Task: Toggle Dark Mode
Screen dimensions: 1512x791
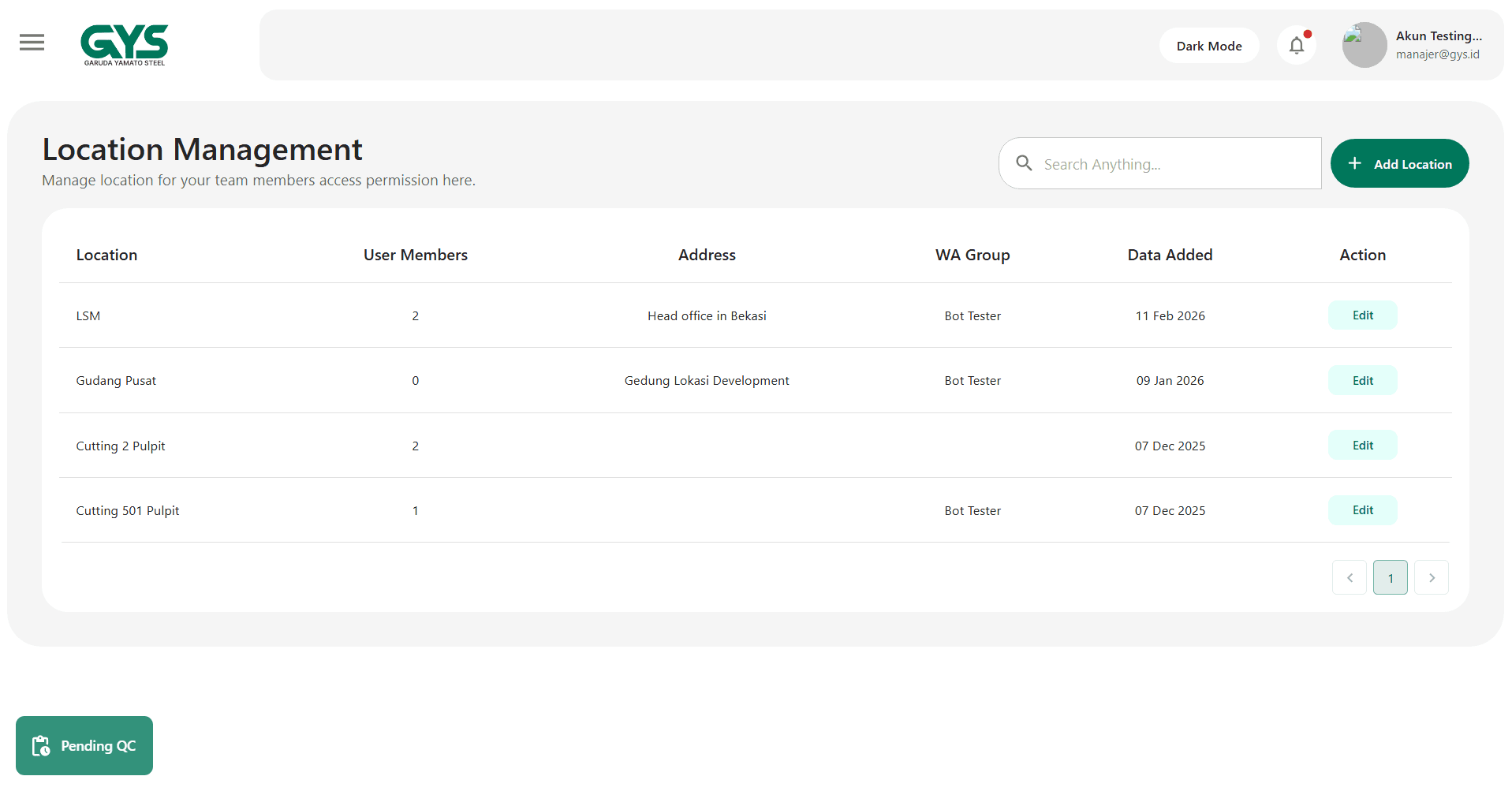Action: click(x=1208, y=46)
